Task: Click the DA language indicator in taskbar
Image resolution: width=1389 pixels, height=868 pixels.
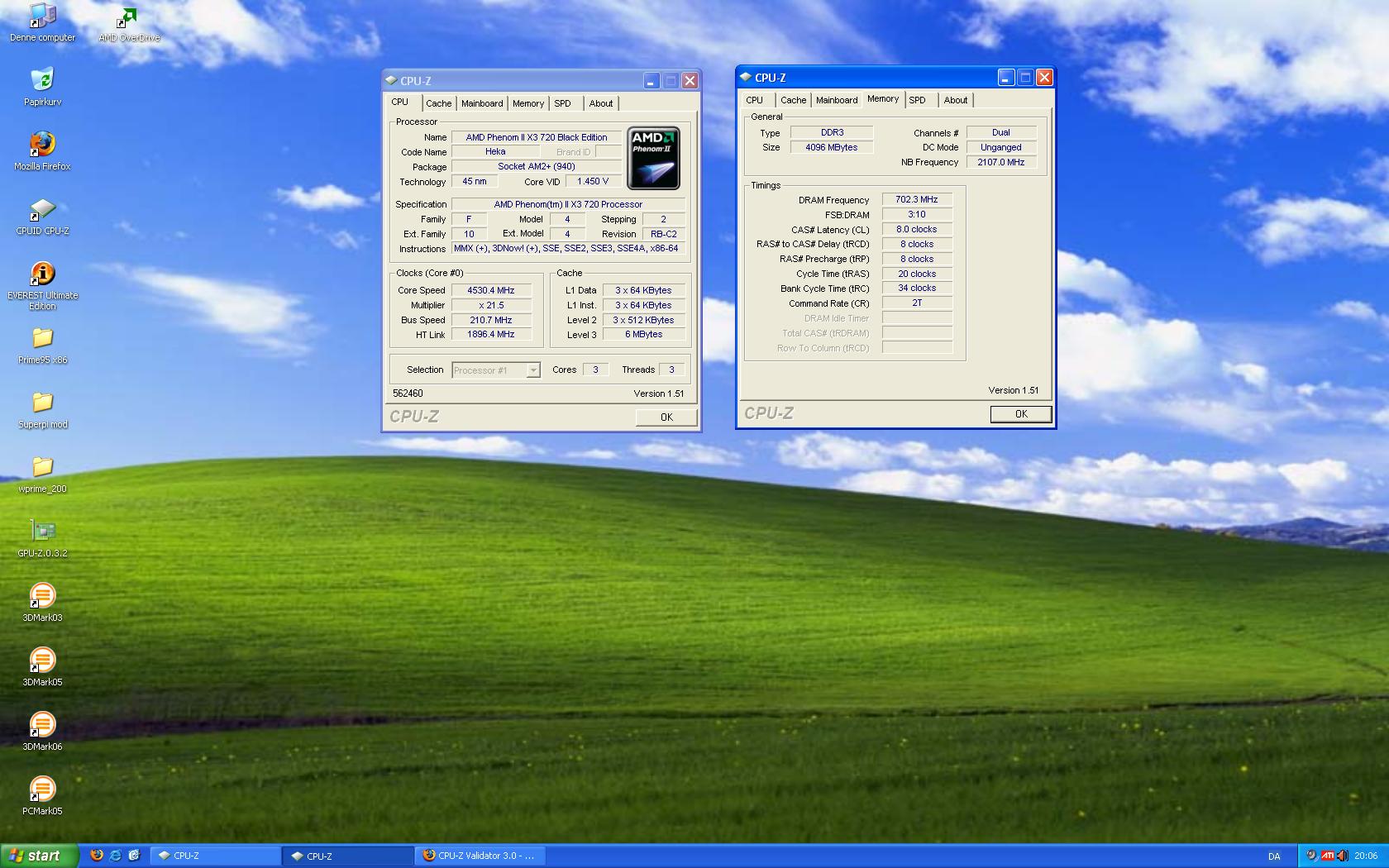Action: [x=1274, y=856]
